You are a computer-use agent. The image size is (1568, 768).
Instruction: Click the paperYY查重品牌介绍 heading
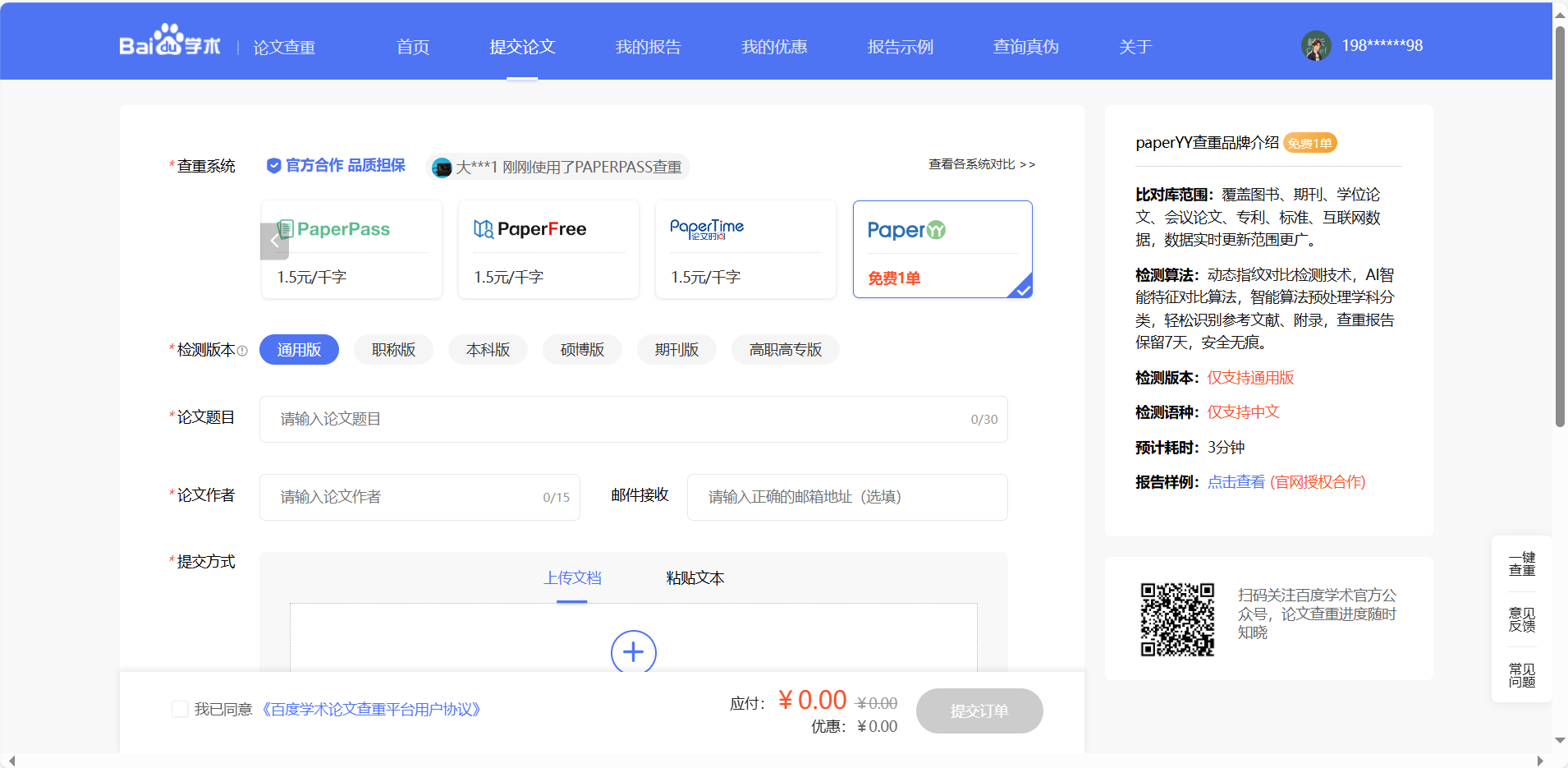pyautogui.click(x=1207, y=143)
